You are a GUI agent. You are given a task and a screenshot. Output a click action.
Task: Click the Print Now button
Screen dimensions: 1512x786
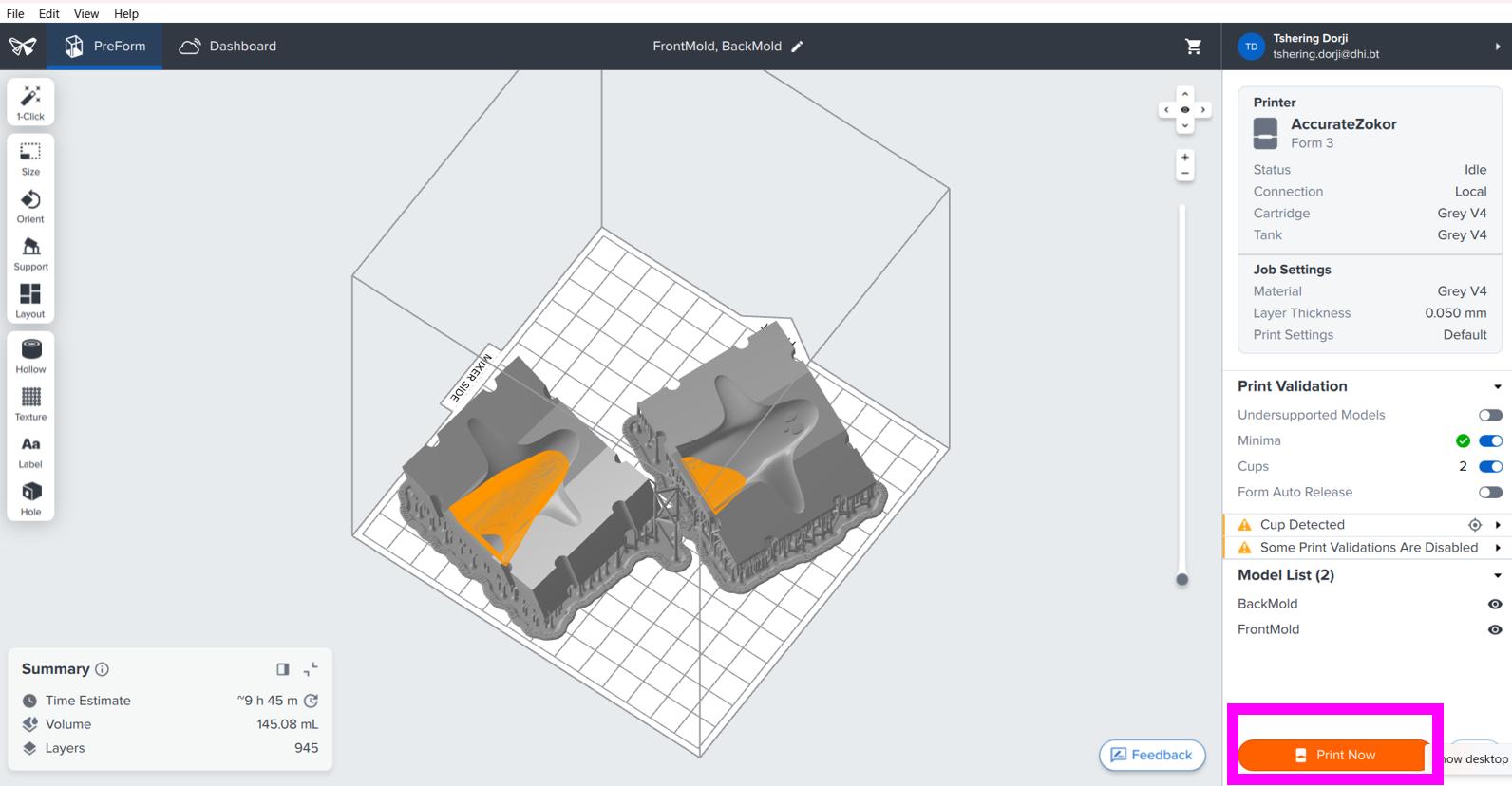point(1334,755)
